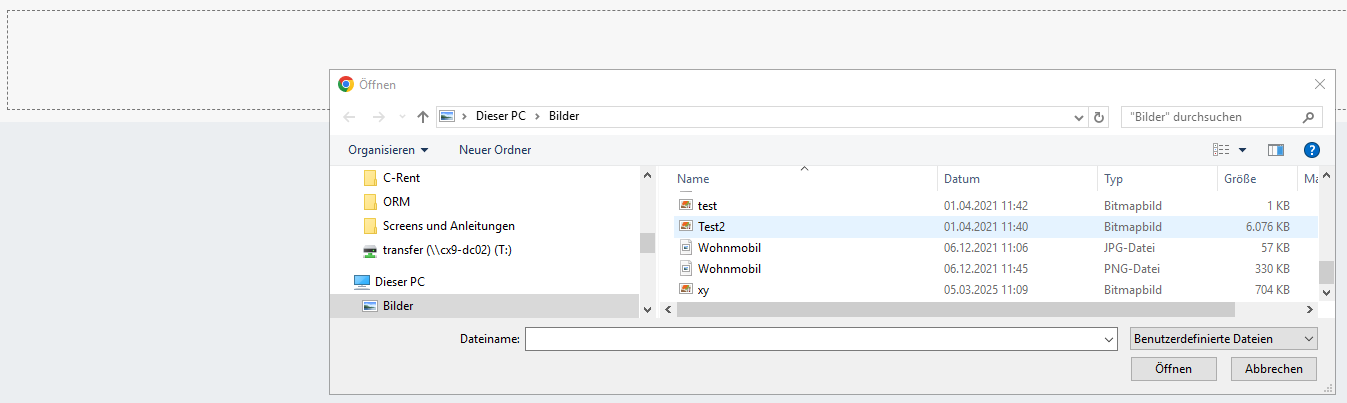Open the Organisieren dropdown menu
Image resolution: width=1347 pixels, height=403 pixels.
(x=388, y=150)
